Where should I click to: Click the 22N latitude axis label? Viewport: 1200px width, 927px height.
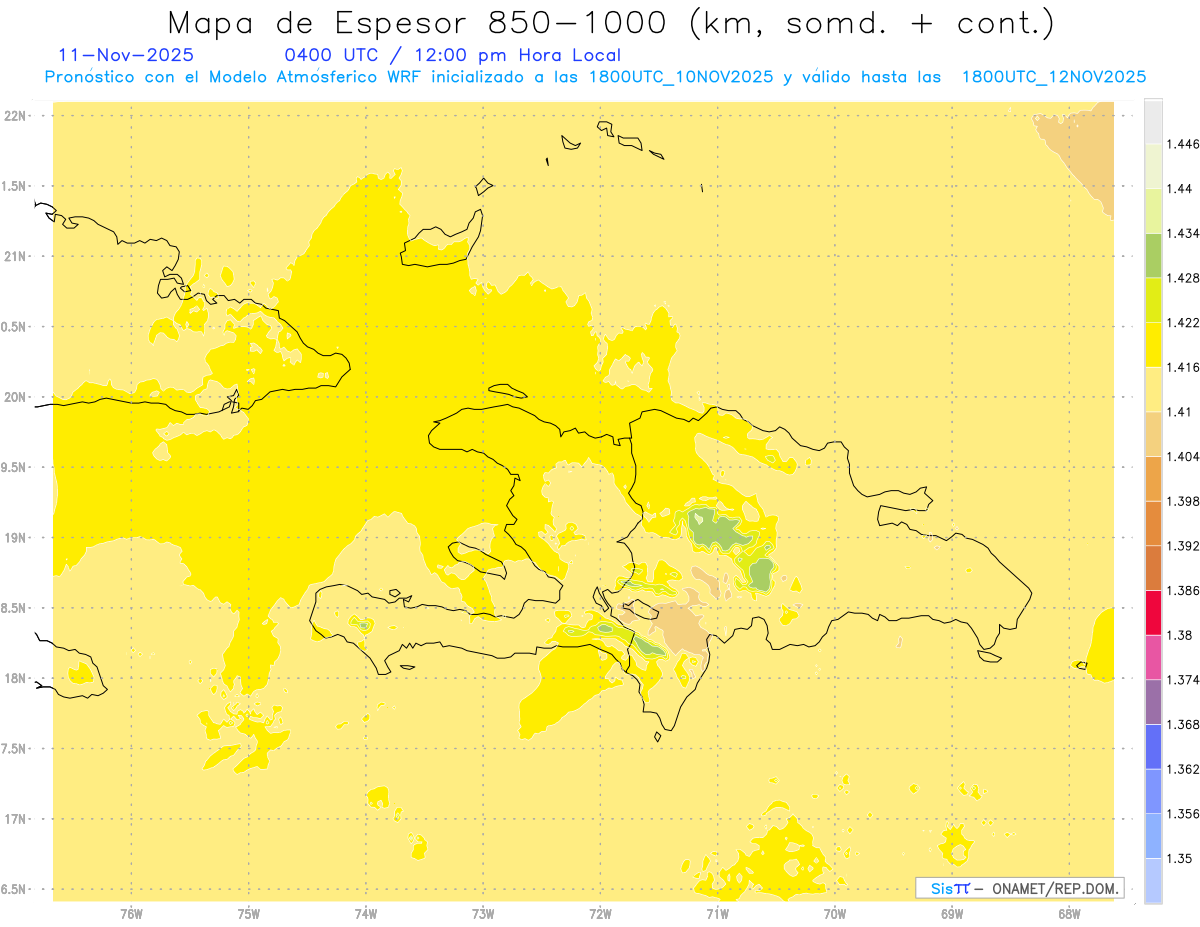point(16,116)
